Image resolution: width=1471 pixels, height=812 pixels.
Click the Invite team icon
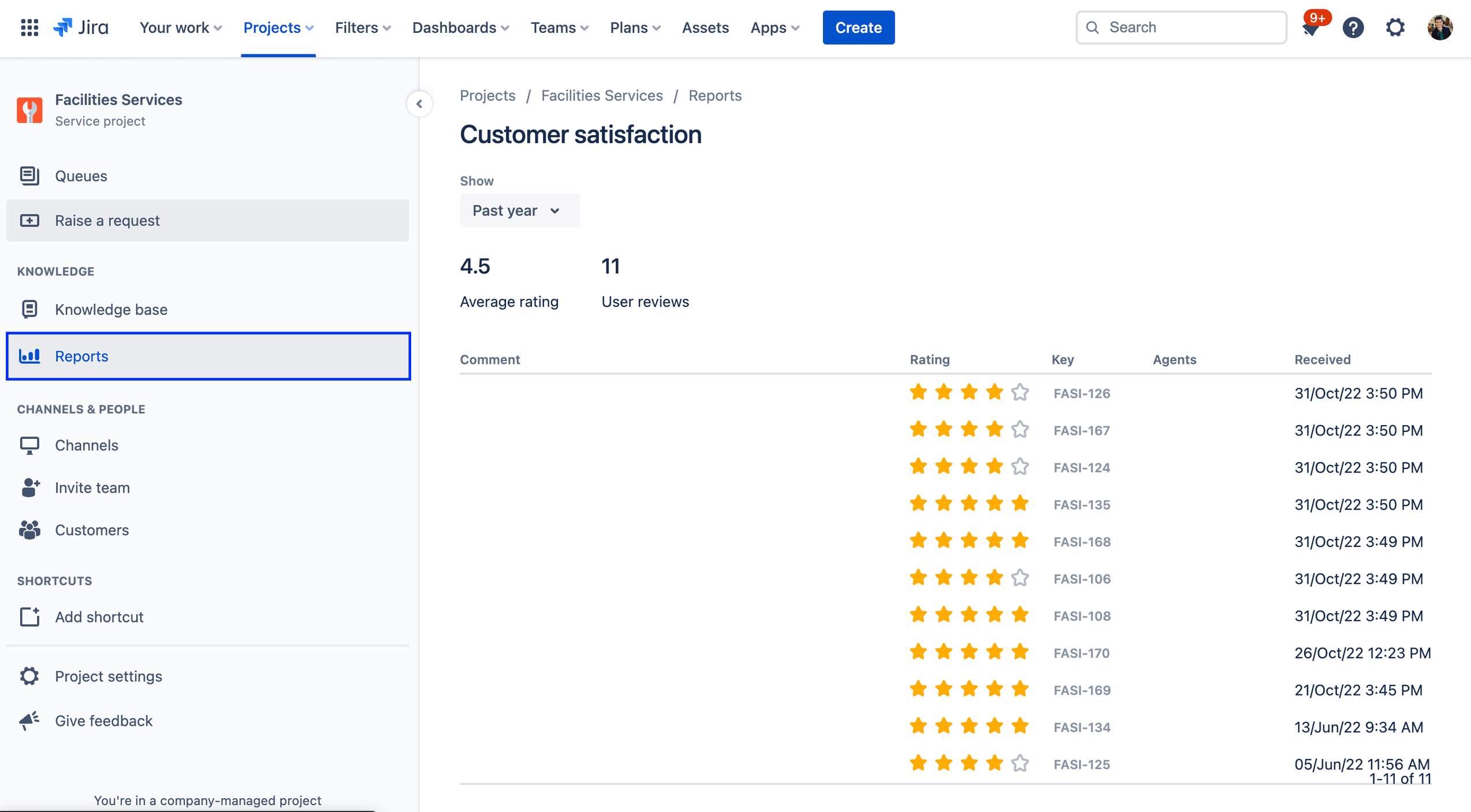(29, 487)
